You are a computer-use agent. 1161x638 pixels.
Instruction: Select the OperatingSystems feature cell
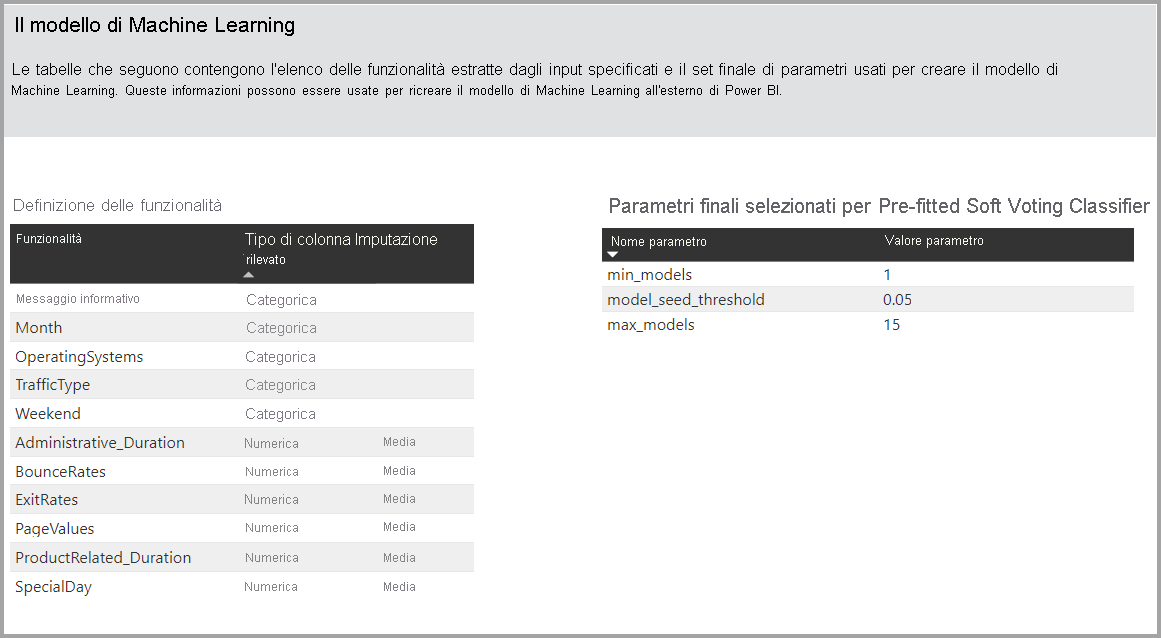click(79, 357)
